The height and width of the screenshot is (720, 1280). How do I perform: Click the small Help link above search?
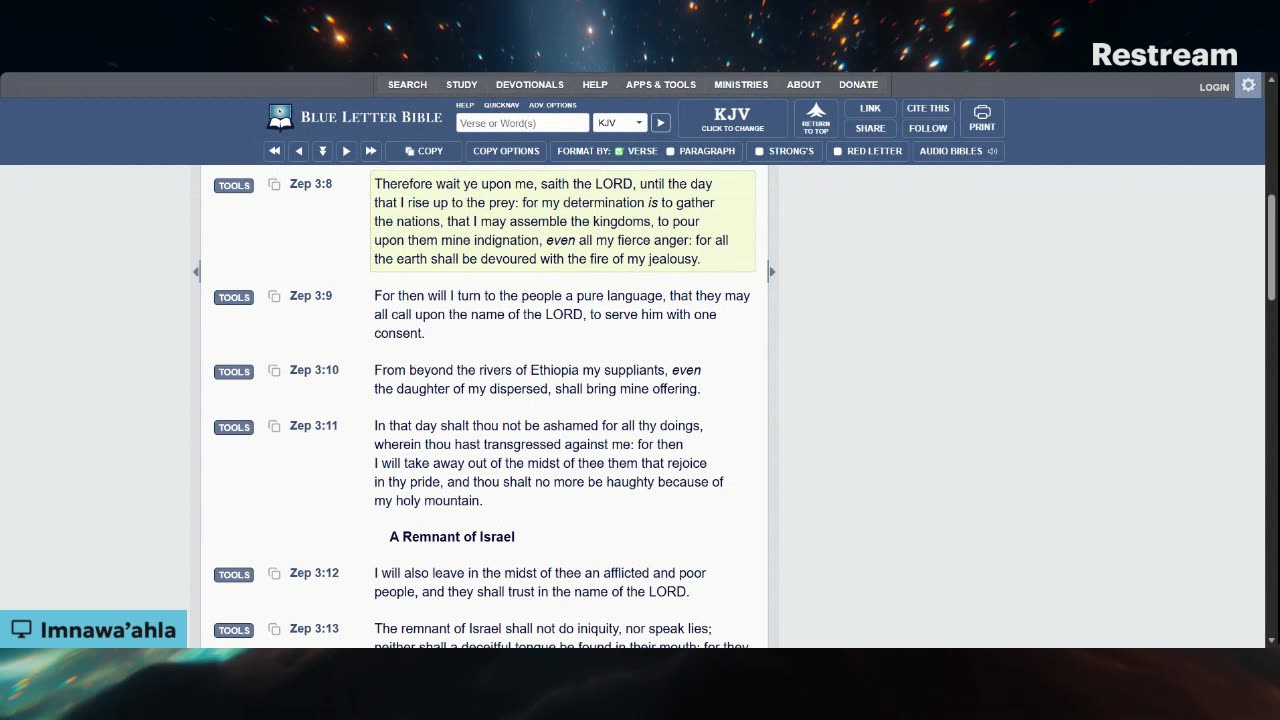pyautogui.click(x=465, y=105)
